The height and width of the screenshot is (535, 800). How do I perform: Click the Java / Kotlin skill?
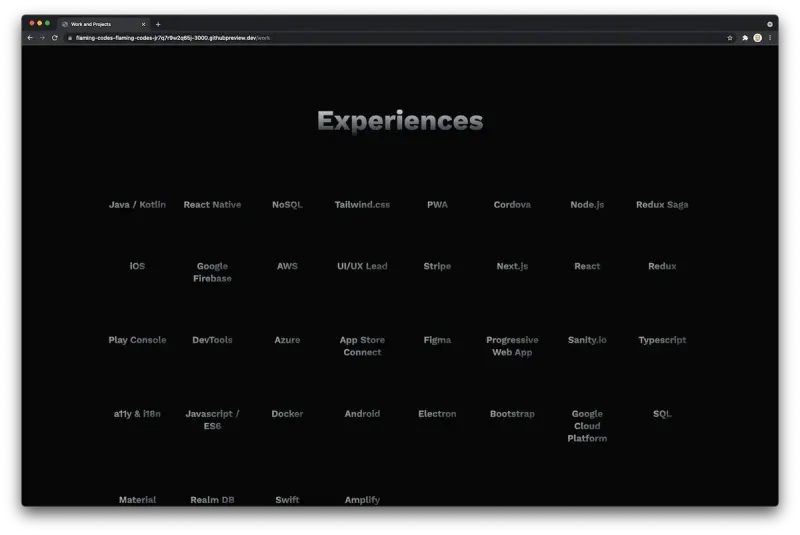(137, 205)
